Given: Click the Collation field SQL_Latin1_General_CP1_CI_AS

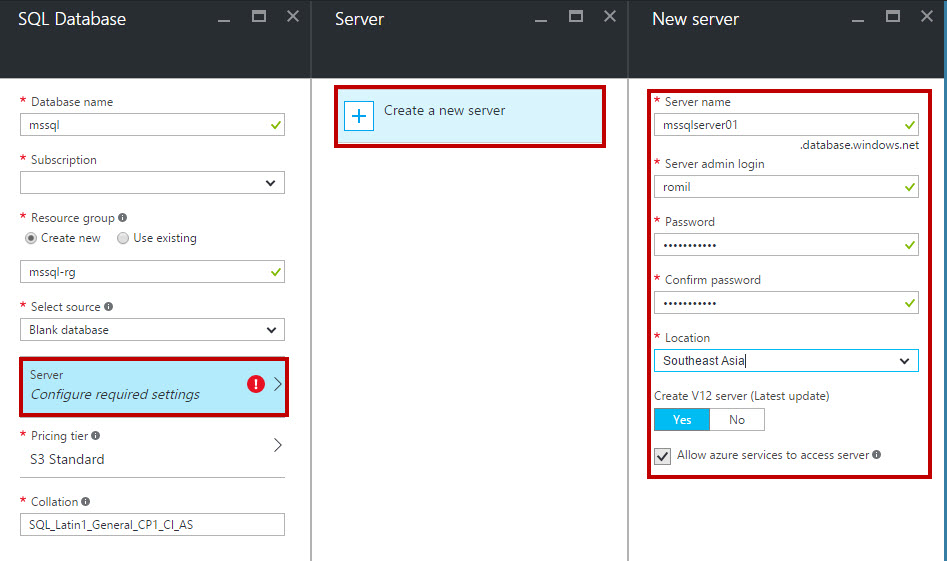Looking at the screenshot, I should [x=152, y=525].
